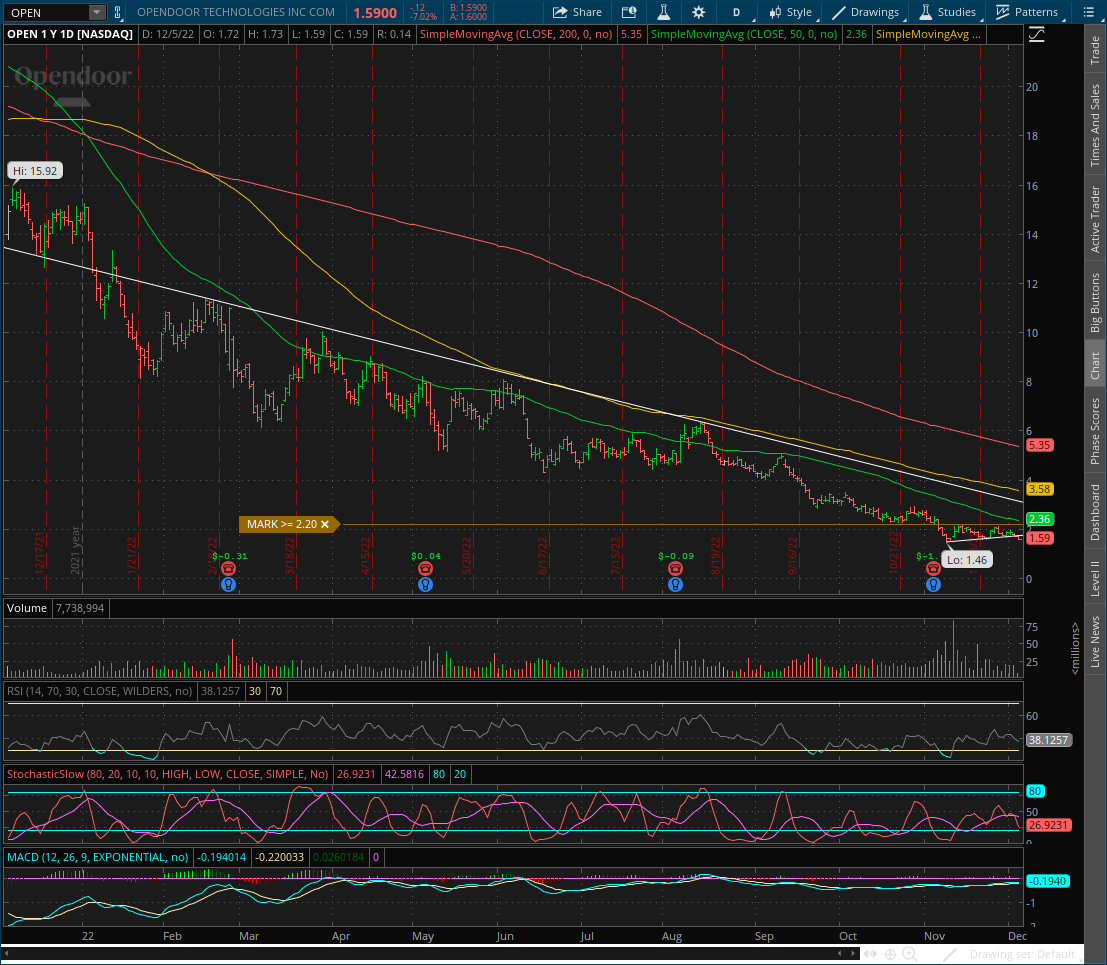
Task: Open the D timeframe dropdown
Action: click(x=738, y=12)
